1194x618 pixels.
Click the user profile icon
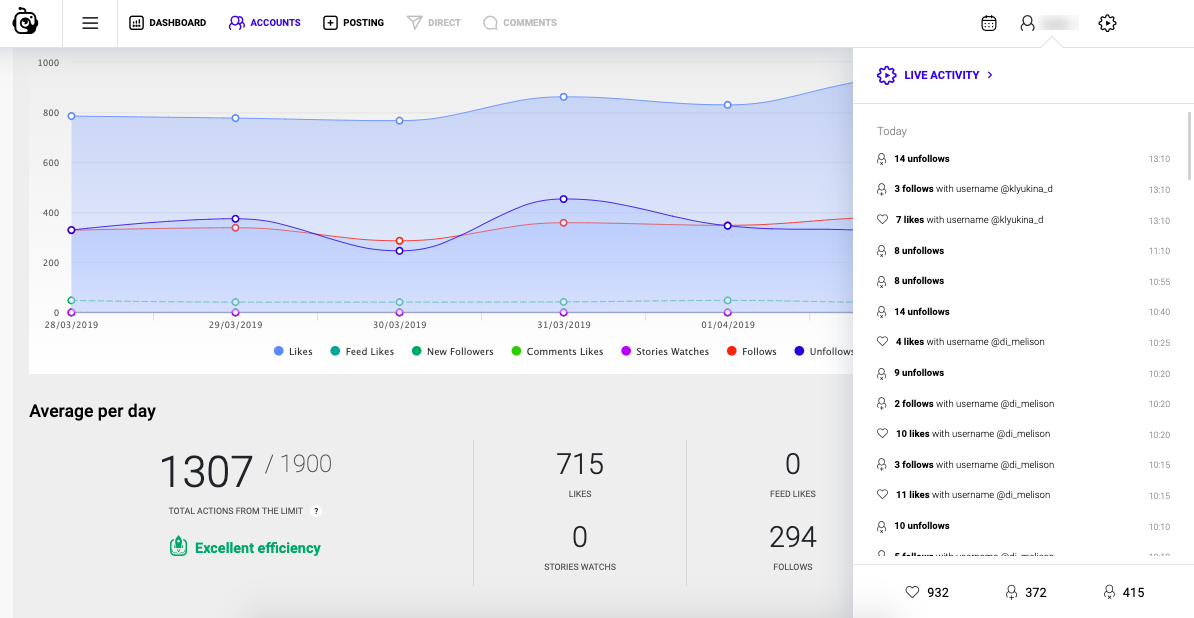1027,23
